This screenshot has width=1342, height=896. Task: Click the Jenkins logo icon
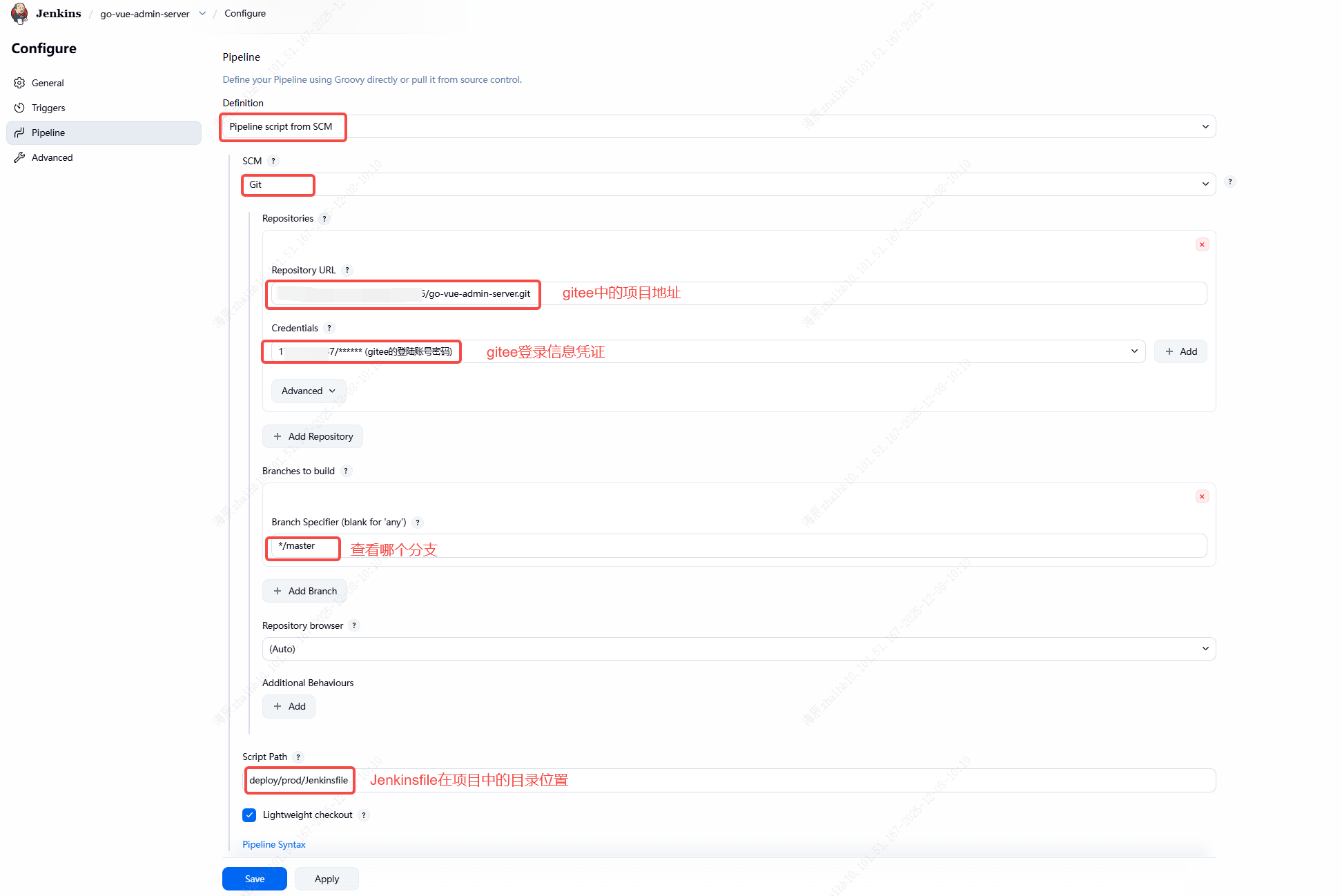[19, 13]
